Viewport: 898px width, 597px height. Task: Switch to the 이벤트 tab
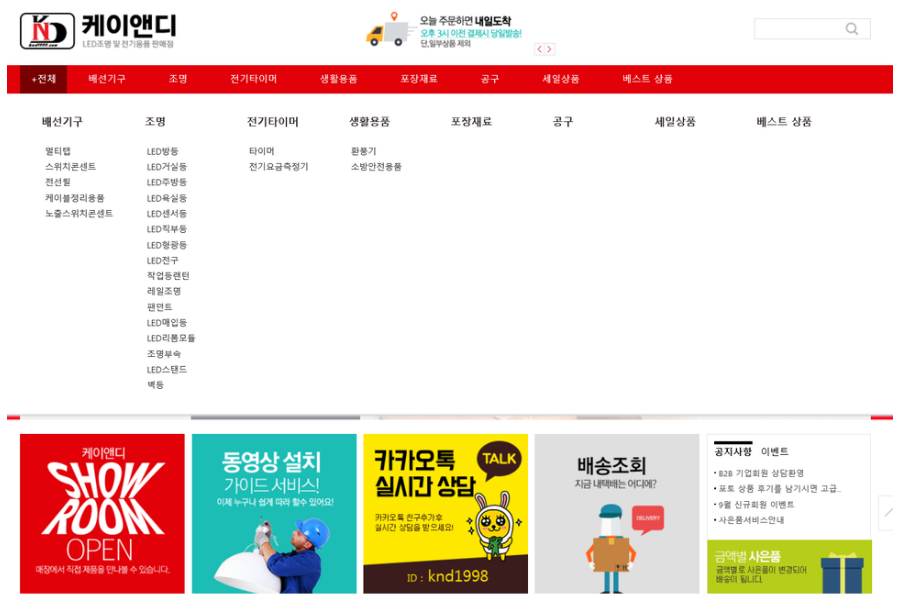click(774, 452)
